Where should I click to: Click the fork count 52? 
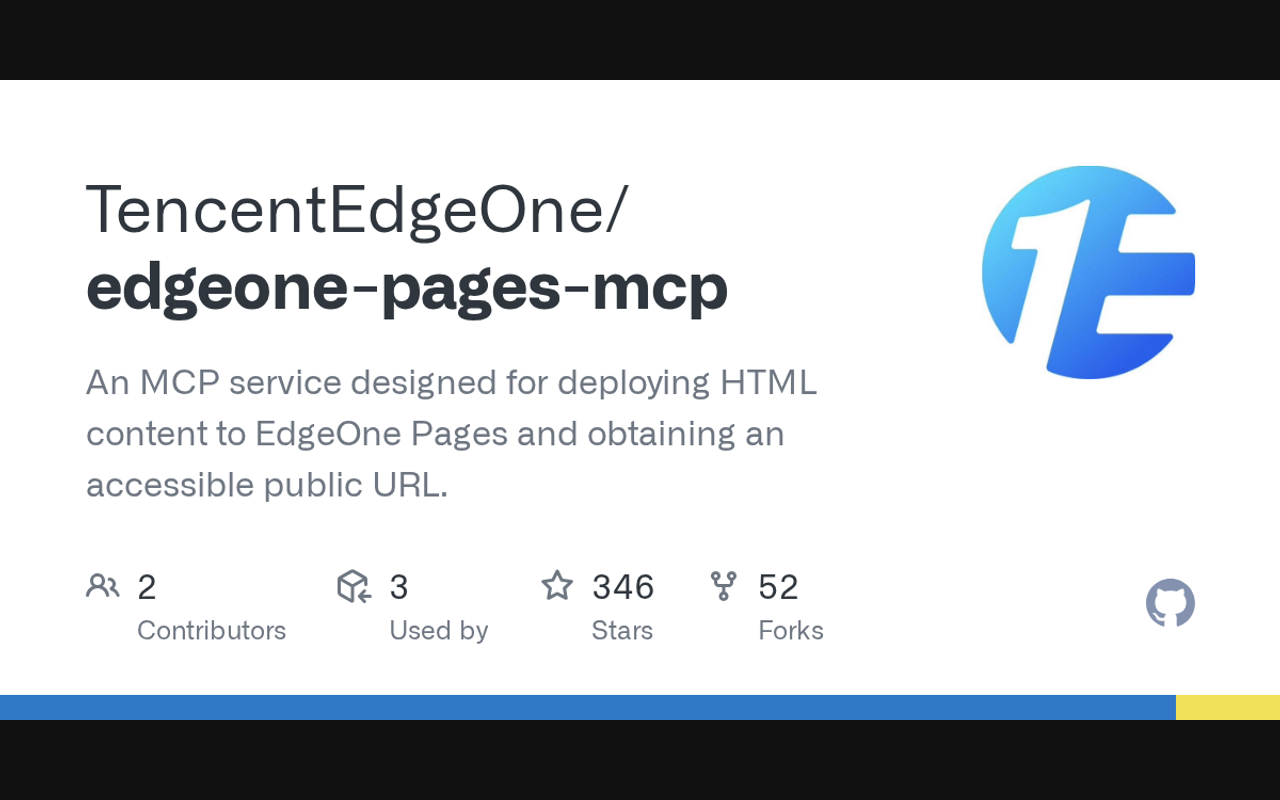coord(778,587)
